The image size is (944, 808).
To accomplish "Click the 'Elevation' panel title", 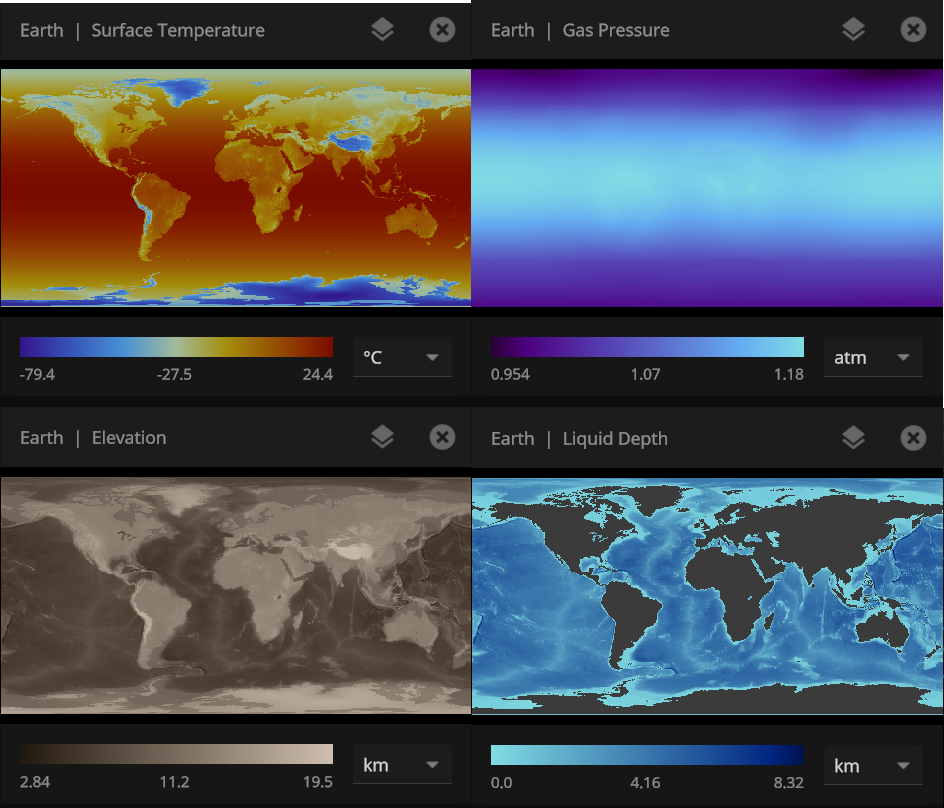I will [129, 438].
